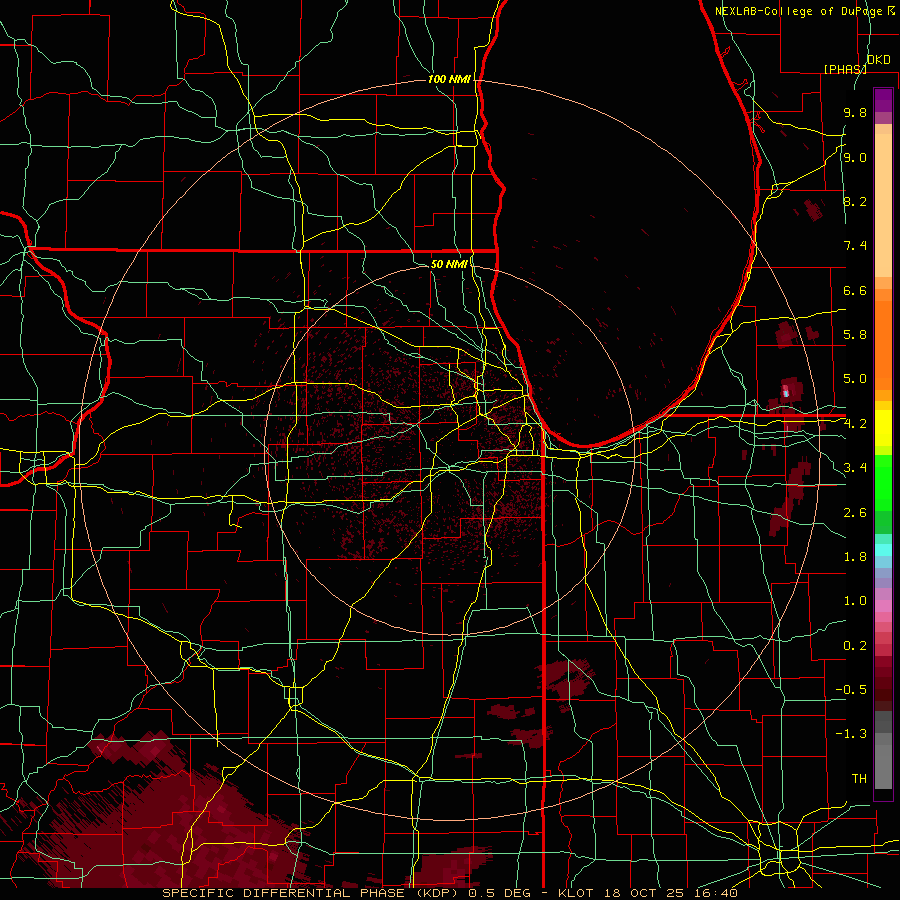Viewport: 900px width, 900px height.
Task: Click the pink segment of the color bar
Action: pyautogui.click(x=883, y=606)
